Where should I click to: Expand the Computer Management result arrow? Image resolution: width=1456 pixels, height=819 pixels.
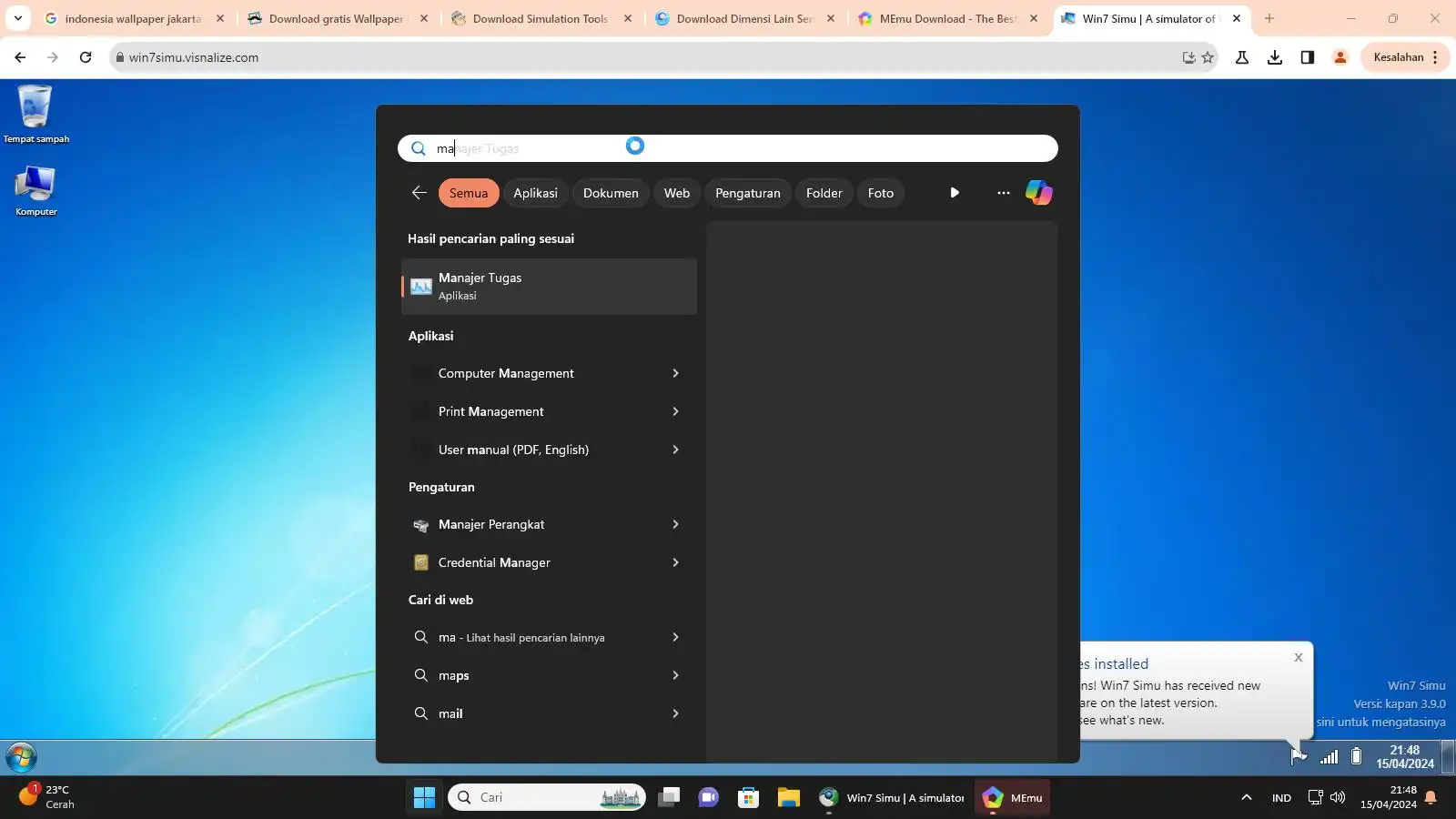(675, 373)
